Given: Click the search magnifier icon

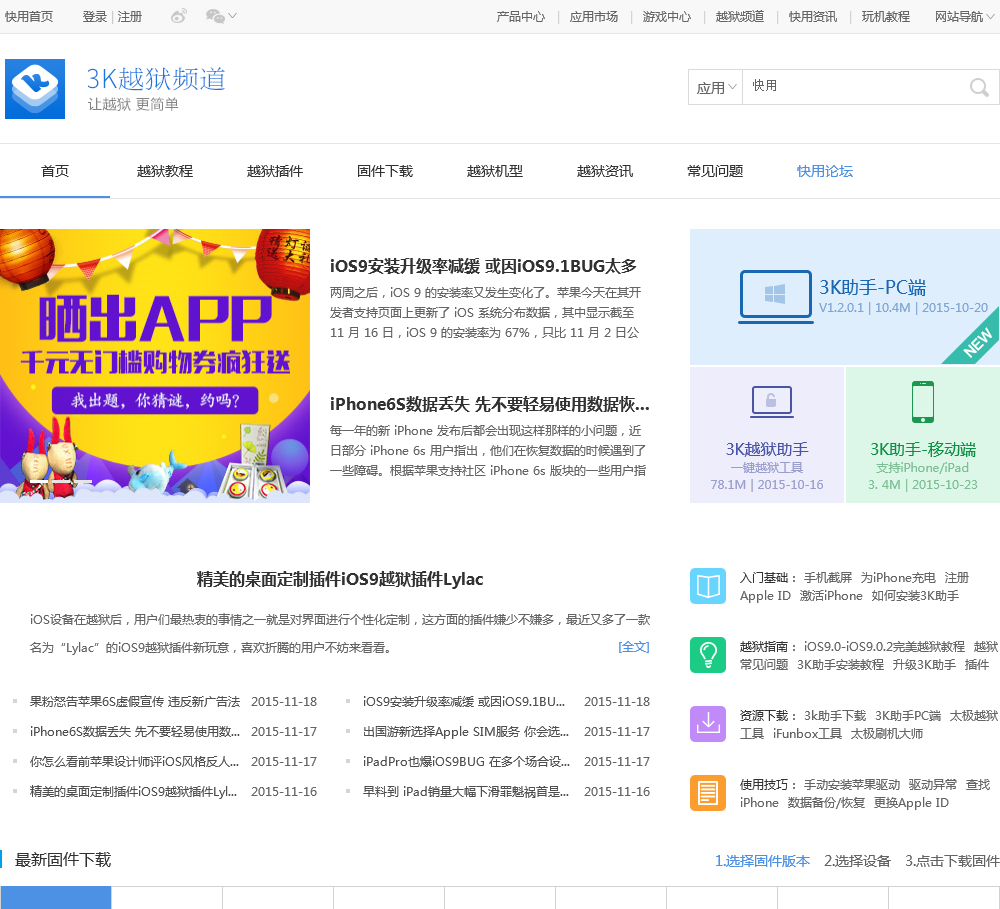Looking at the screenshot, I should [x=979, y=88].
